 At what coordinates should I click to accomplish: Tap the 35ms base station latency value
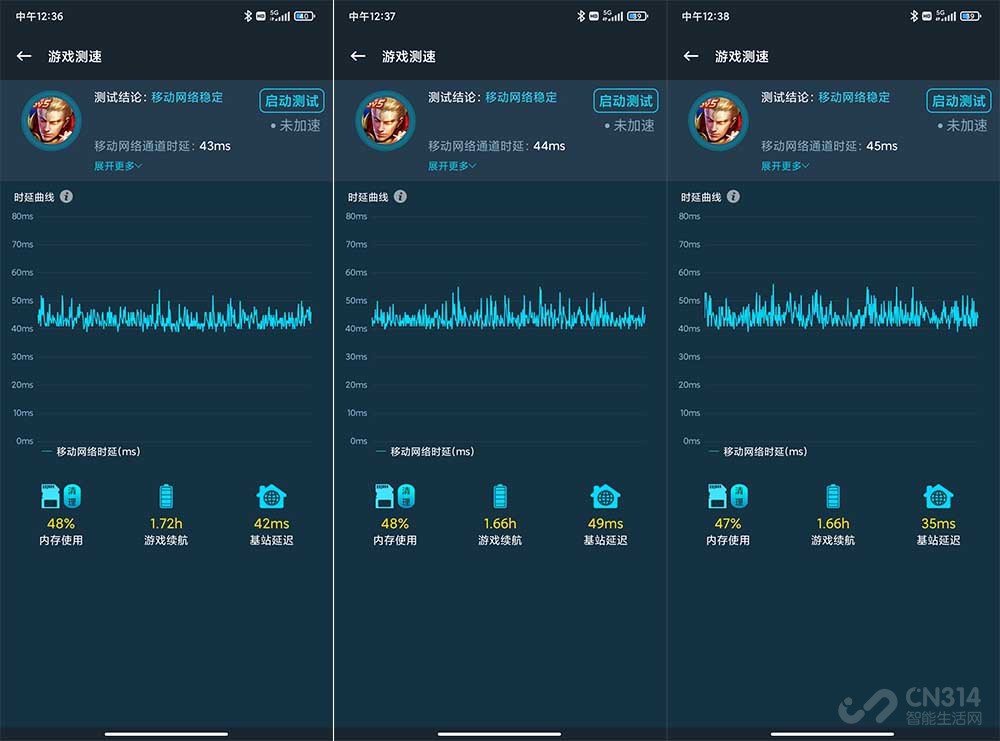[938, 524]
